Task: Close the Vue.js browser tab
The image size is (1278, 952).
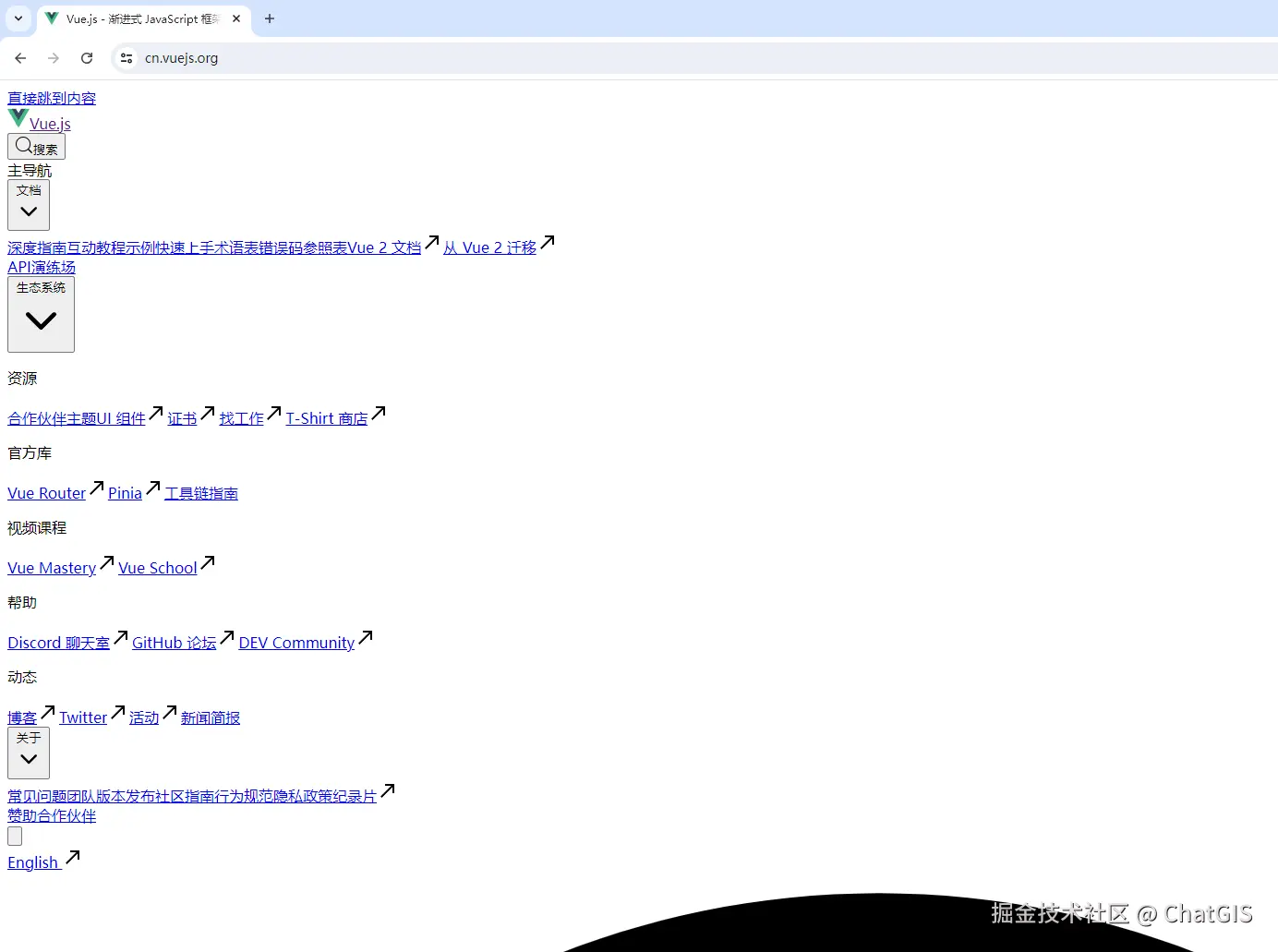Action: coord(236,18)
